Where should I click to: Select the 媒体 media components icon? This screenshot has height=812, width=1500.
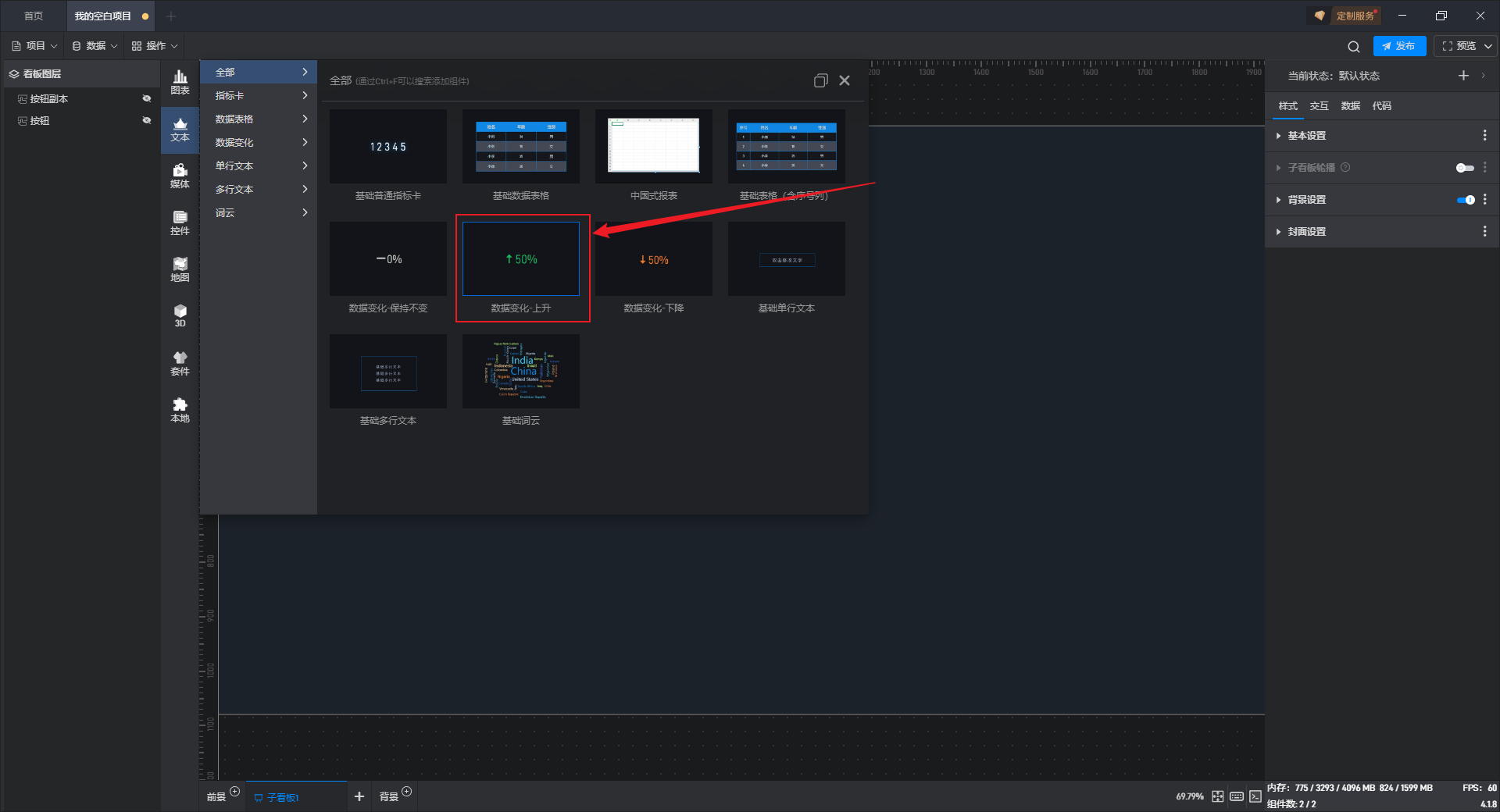[180, 175]
